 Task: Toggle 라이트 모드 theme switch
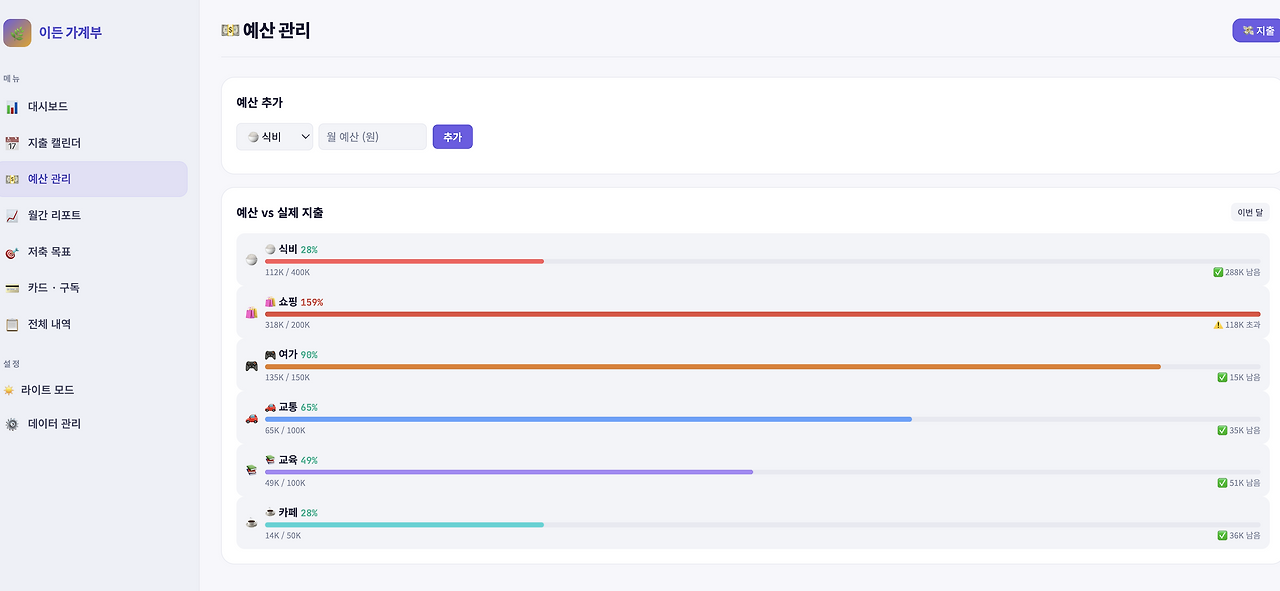point(40,390)
